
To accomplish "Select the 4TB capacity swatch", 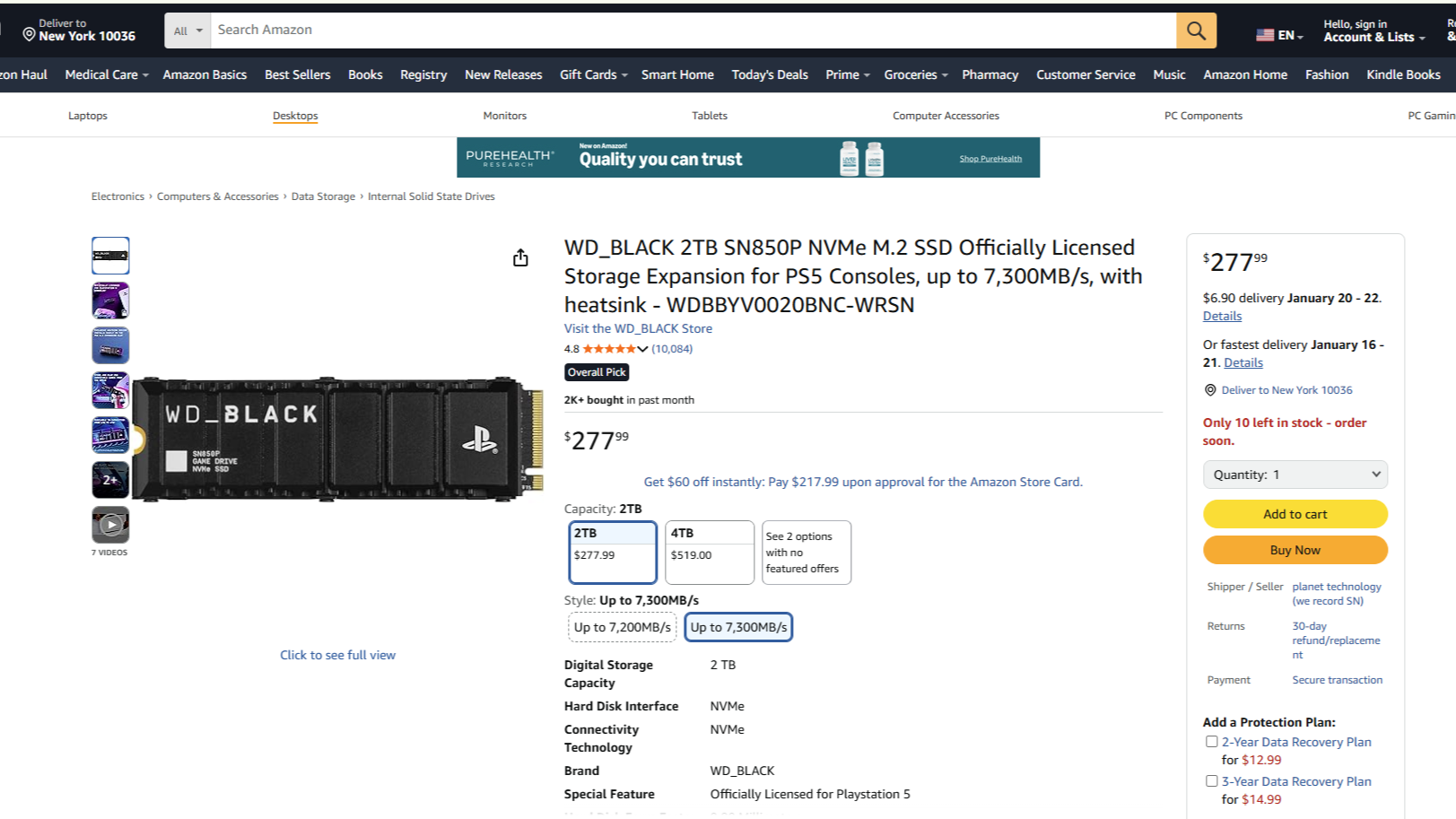I will tap(709, 552).
